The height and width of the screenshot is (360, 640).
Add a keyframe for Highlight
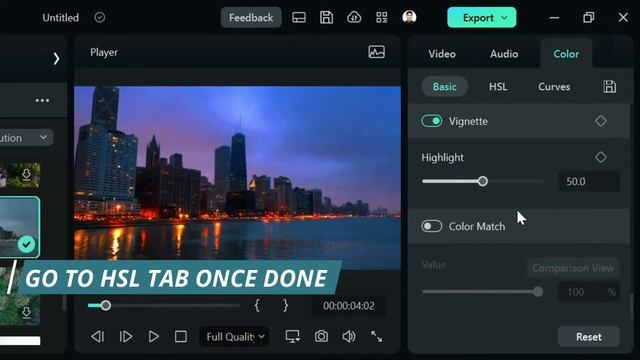tap(600, 157)
